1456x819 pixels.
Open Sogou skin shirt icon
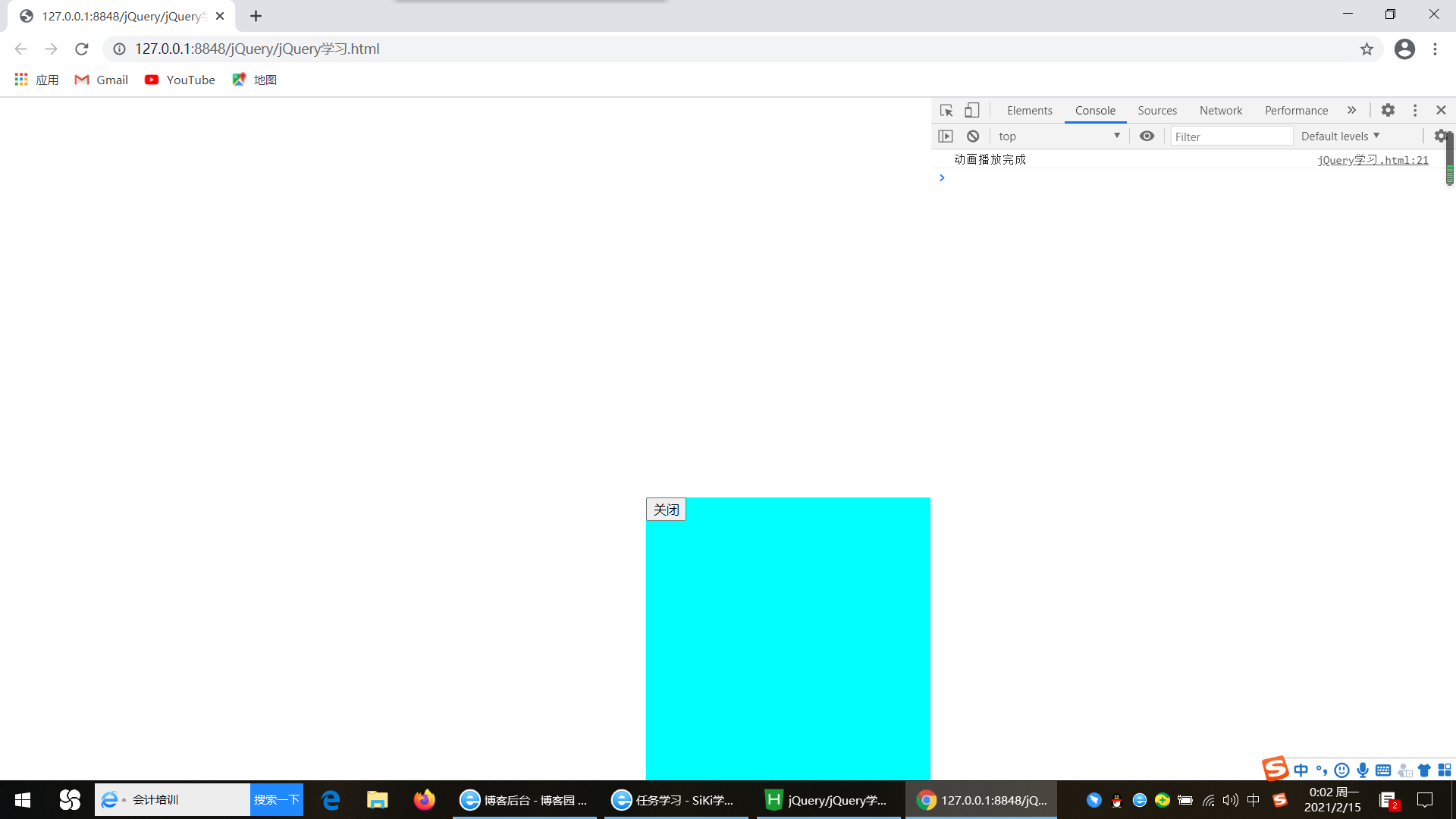[x=1424, y=770]
